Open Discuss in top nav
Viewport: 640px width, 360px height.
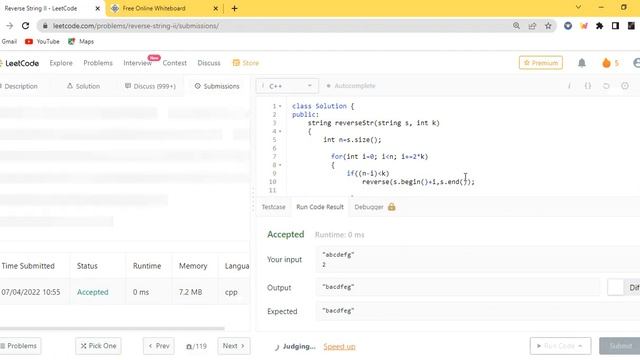pos(209,63)
